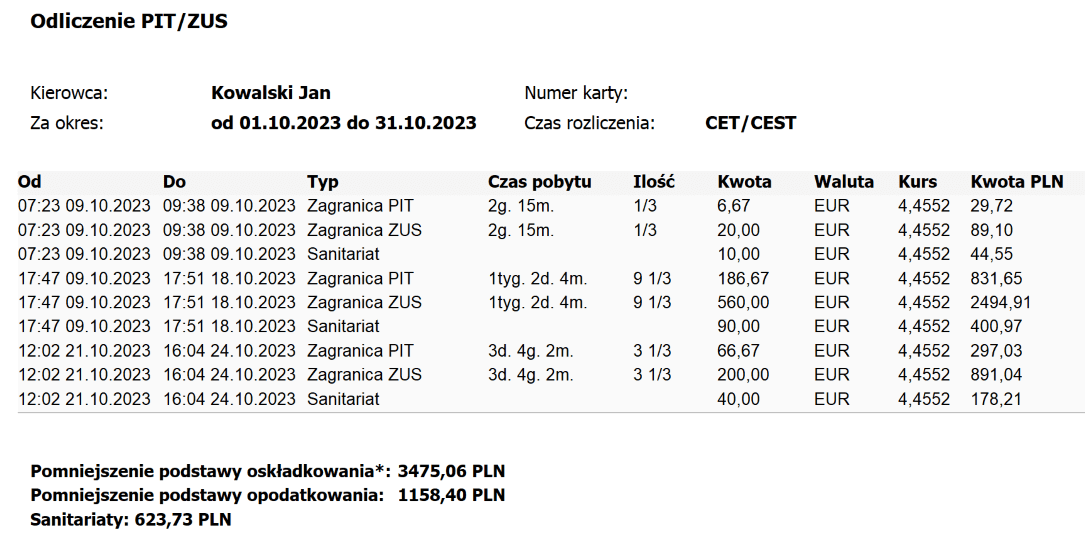Click the "Kwota PLN" column header
Image resolution: width=1085 pixels, height=544 pixels.
(x=1017, y=182)
